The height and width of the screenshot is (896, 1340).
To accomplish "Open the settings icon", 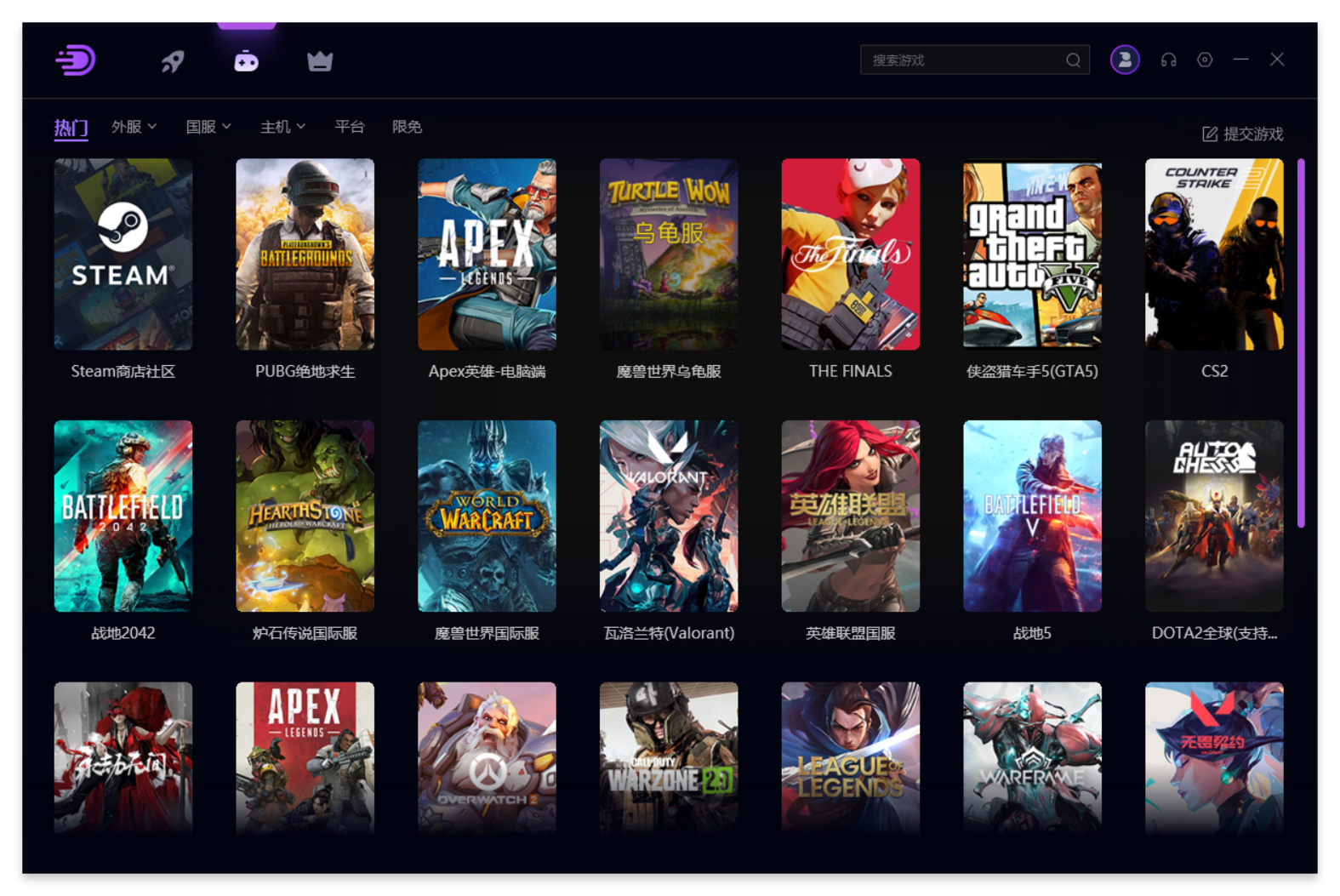I will [x=1205, y=60].
